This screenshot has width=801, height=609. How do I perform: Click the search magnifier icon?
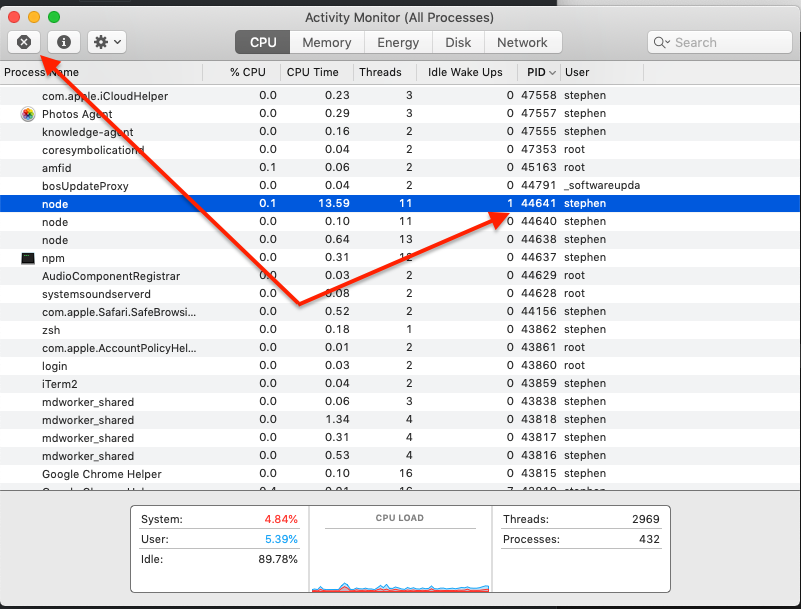point(661,42)
